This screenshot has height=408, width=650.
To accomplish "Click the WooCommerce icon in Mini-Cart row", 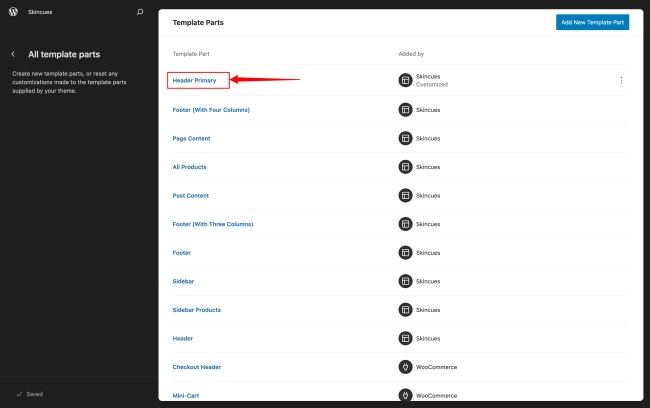I will [x=405, y=395].
